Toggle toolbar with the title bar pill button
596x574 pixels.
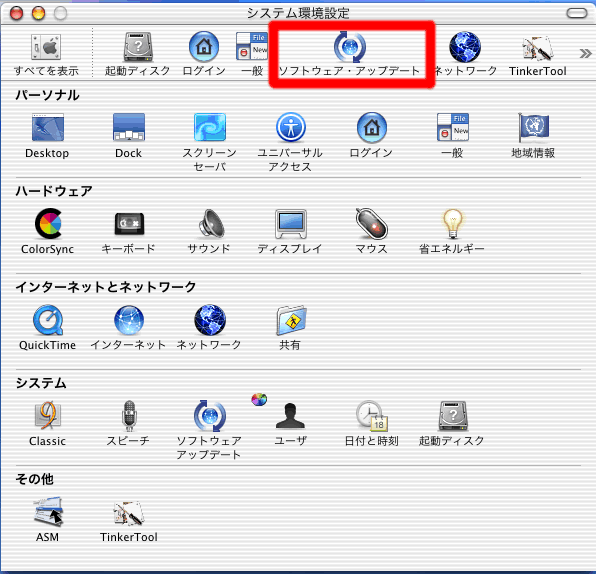tap(577, 13)
